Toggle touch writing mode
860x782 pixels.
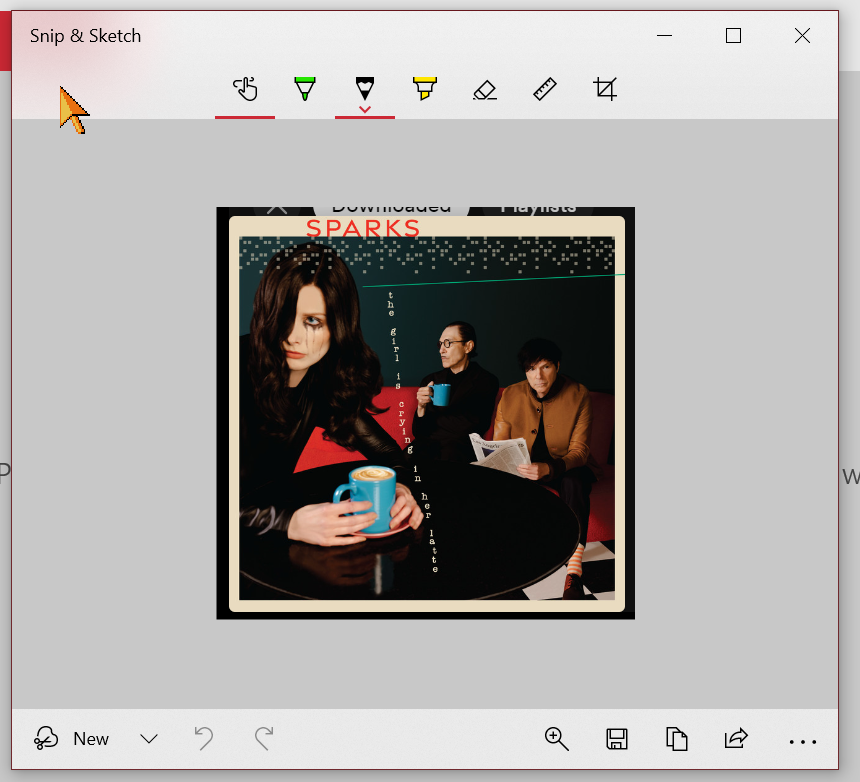245,89
